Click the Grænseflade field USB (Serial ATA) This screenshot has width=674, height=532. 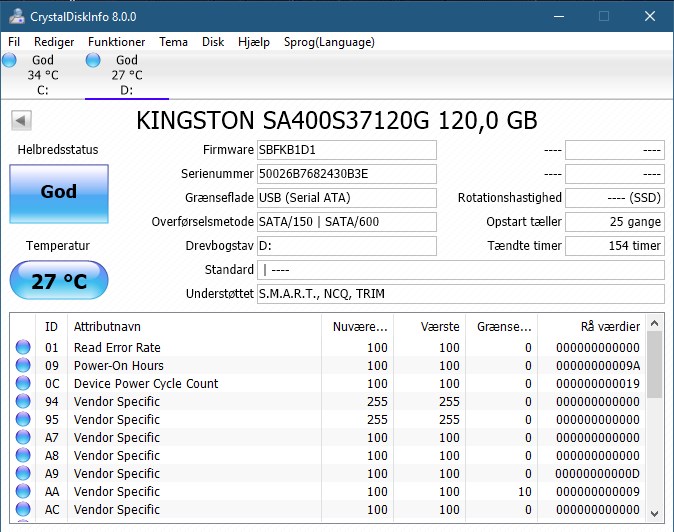347,198
